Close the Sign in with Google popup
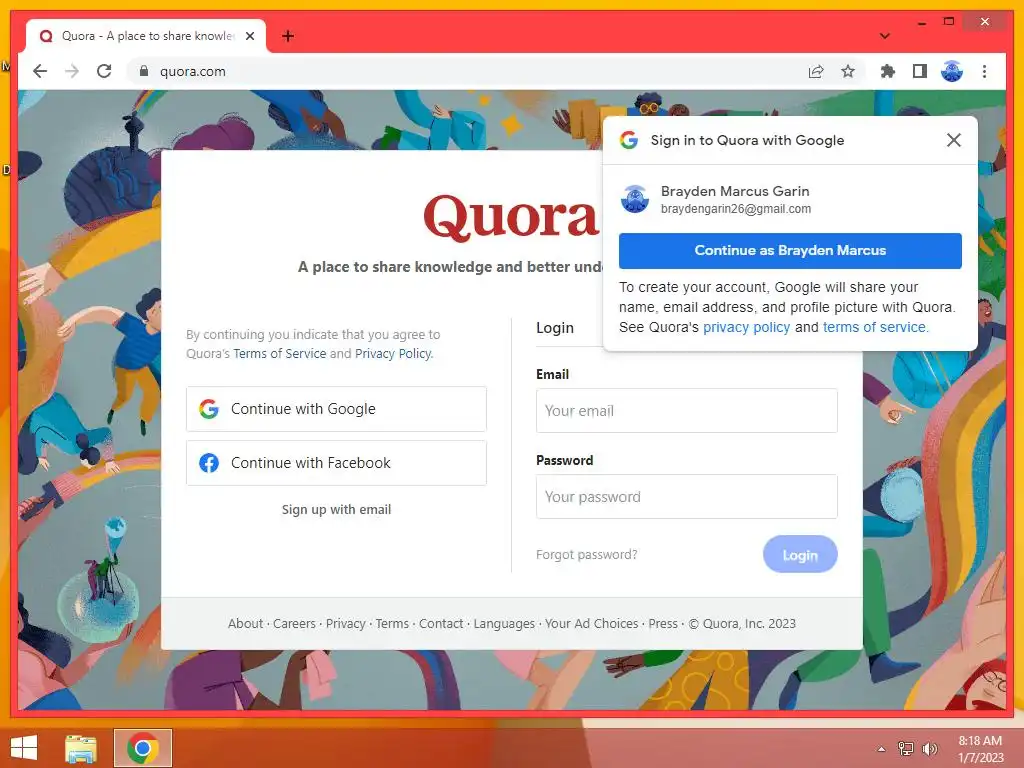The height and width of the screenshot is (768, 1024). point(953,140)
